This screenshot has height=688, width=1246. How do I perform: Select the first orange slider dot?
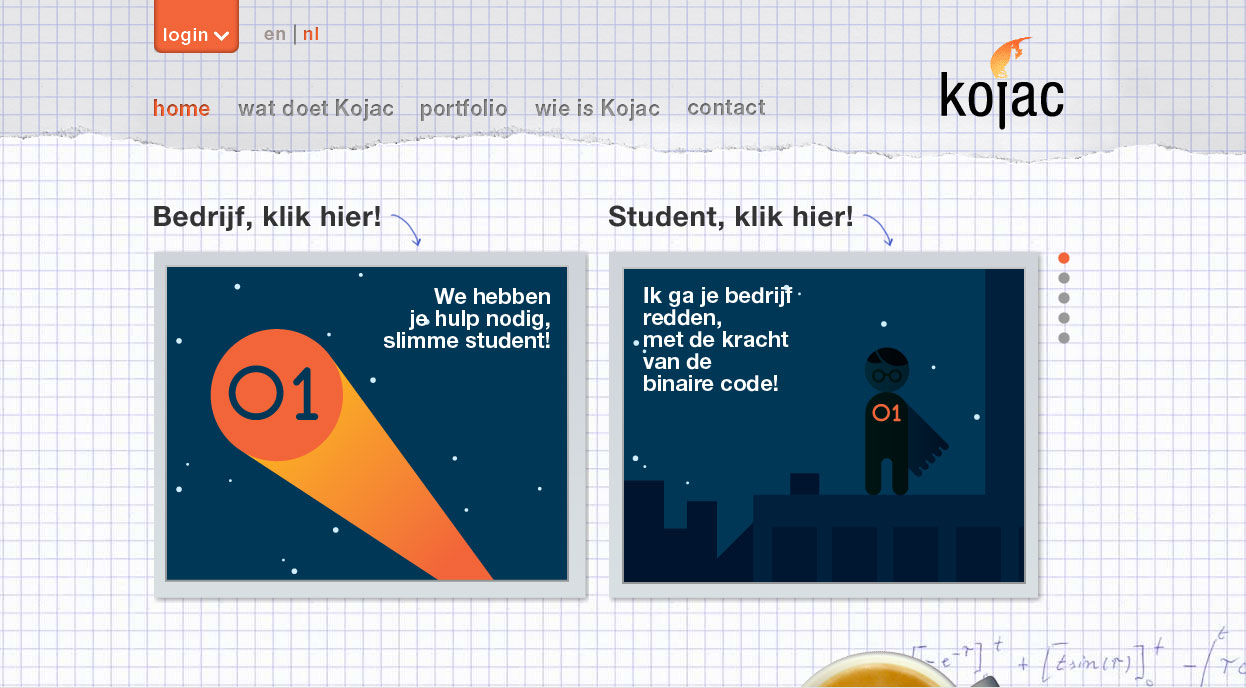click(x=1064, y=258)
